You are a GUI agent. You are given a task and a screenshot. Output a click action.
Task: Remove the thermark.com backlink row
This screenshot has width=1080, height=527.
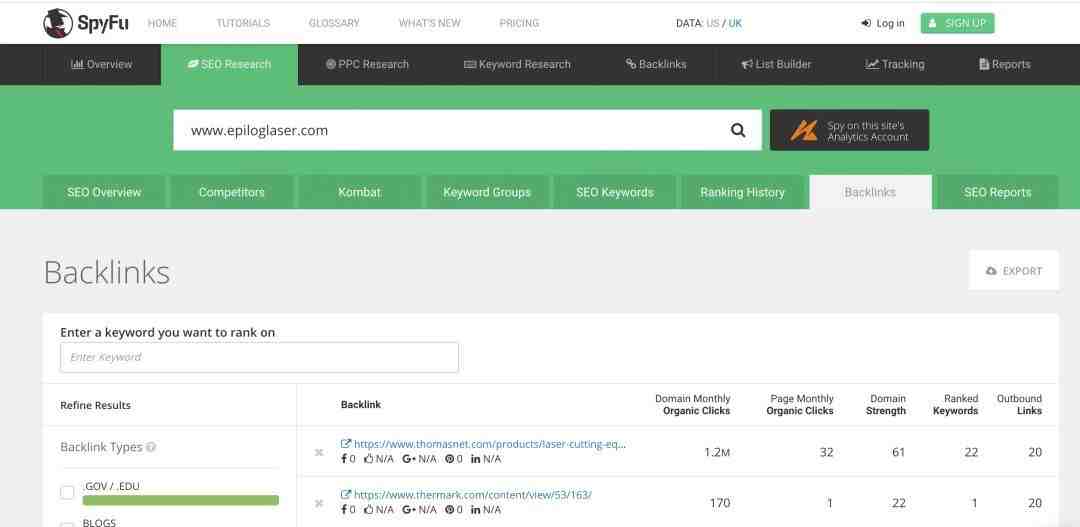pyautogui.click(x=319, y=504)
